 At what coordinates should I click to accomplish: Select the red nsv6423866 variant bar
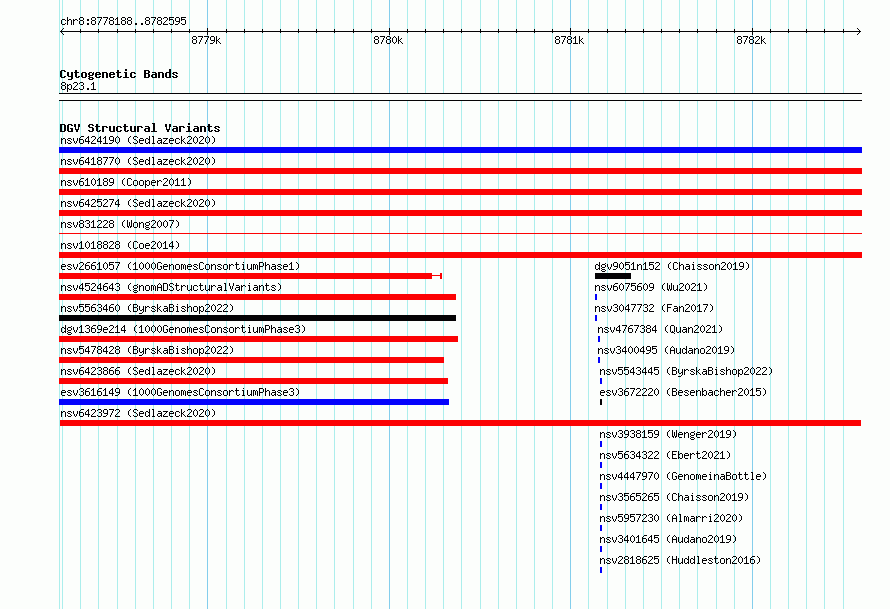click(x=254, y=381)
